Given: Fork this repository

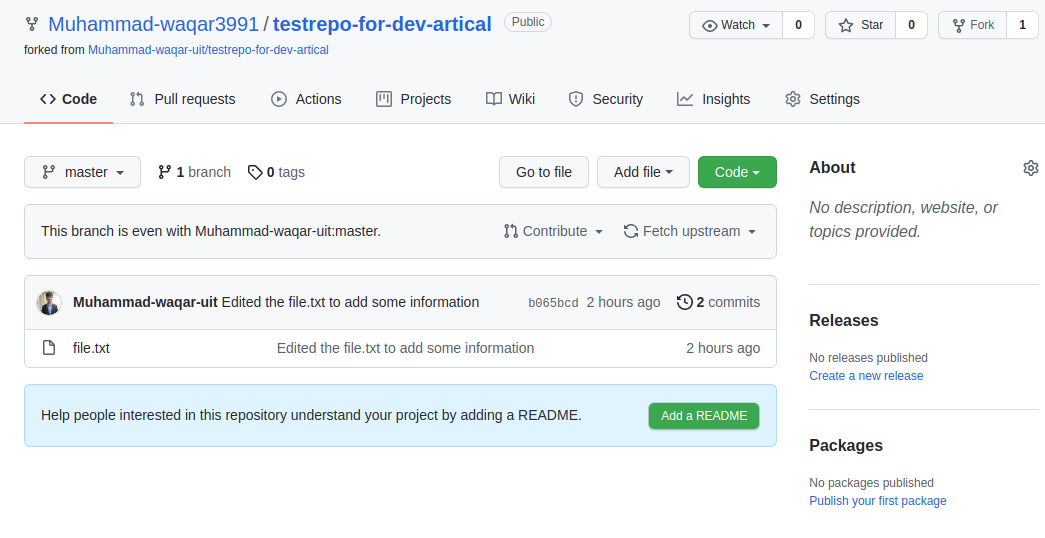Looking at the screenshot, I should coord(972,25).
